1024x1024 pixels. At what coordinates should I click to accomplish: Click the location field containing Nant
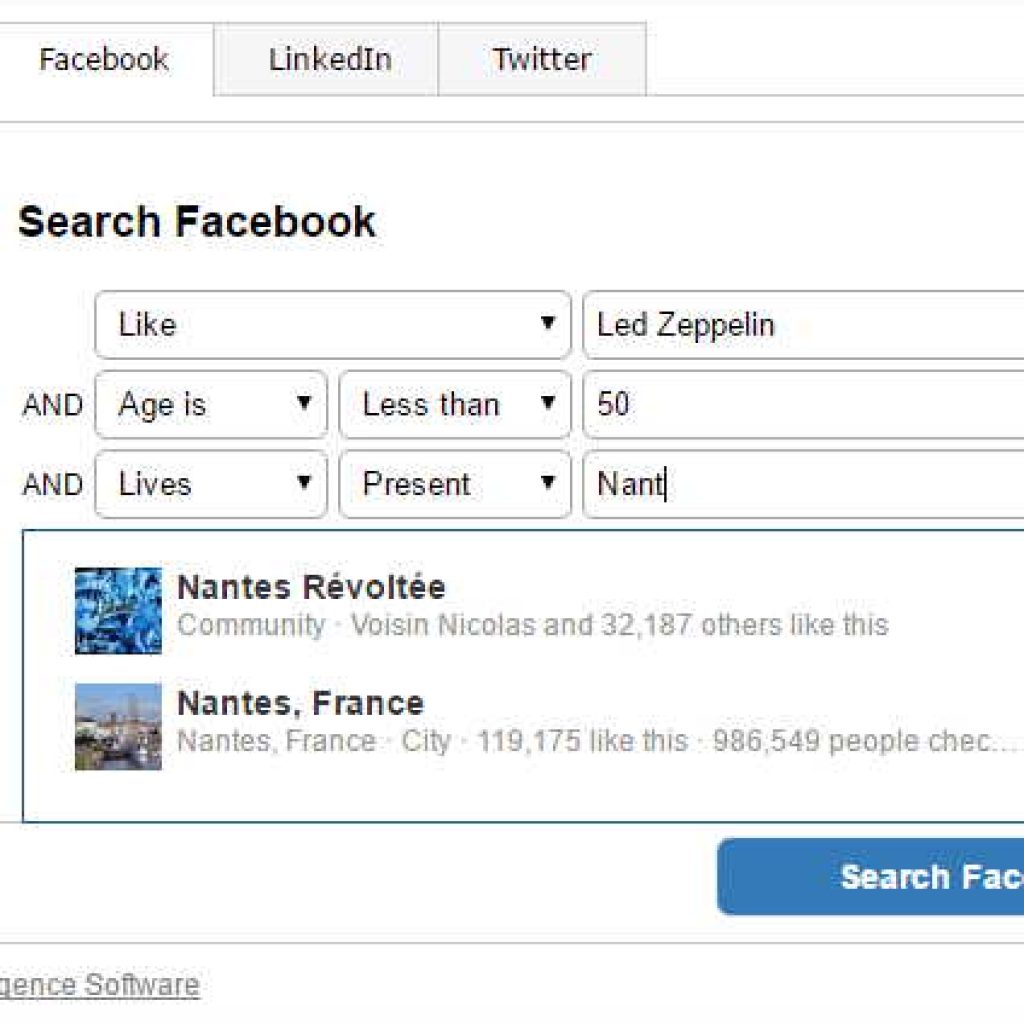(x=803, y=484)
